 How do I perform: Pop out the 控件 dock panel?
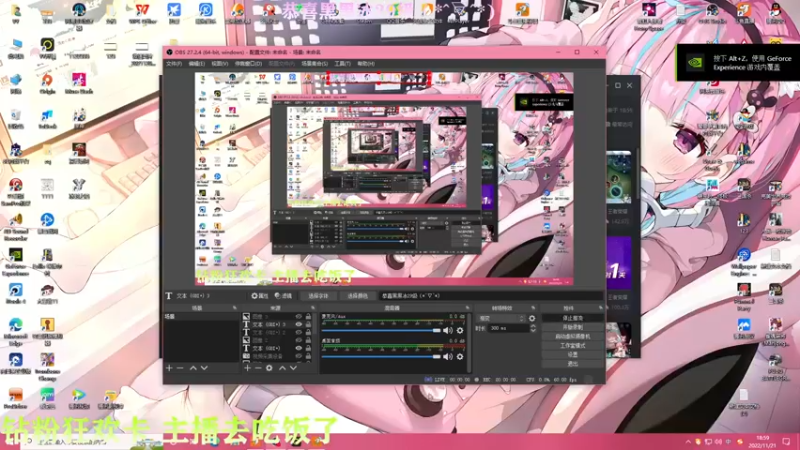(601, 308)
